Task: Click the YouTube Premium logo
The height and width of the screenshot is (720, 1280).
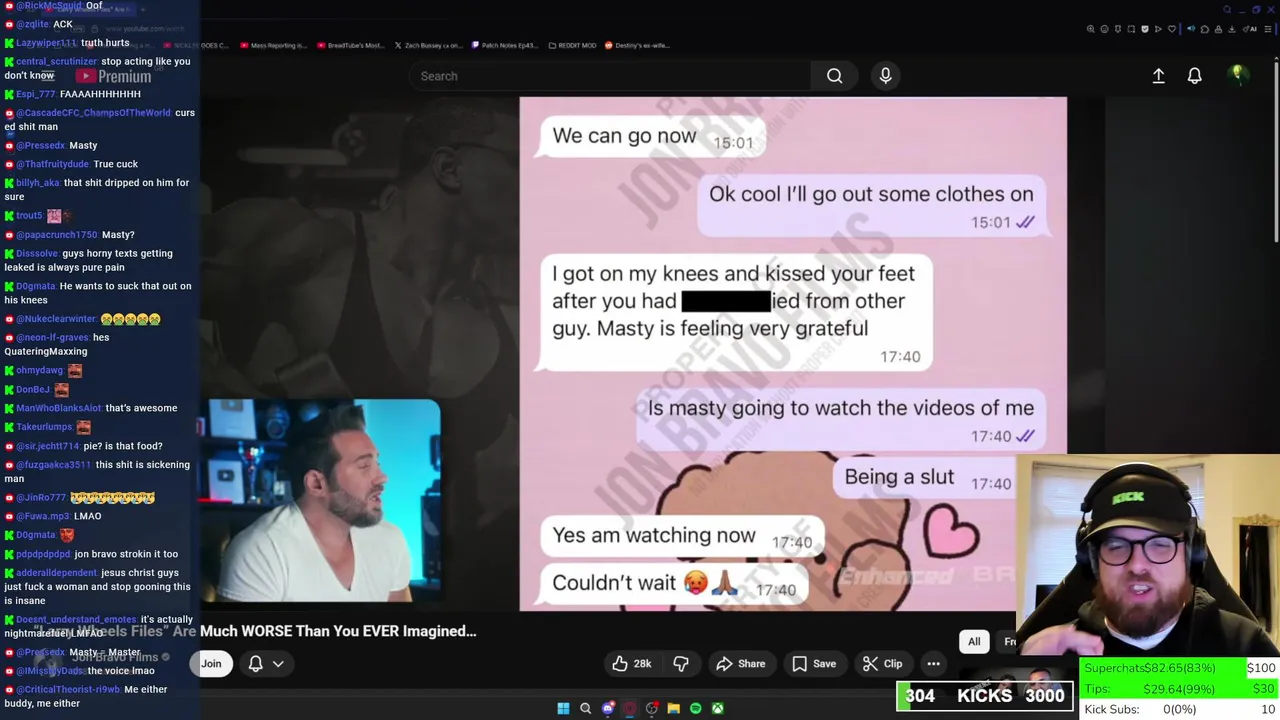Action: point(113,76)
